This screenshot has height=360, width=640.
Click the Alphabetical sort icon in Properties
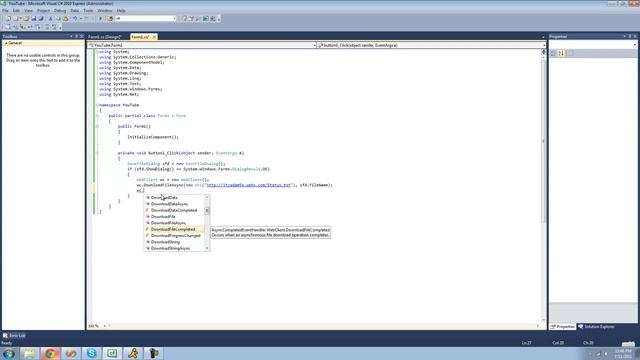tap(562, 53)
